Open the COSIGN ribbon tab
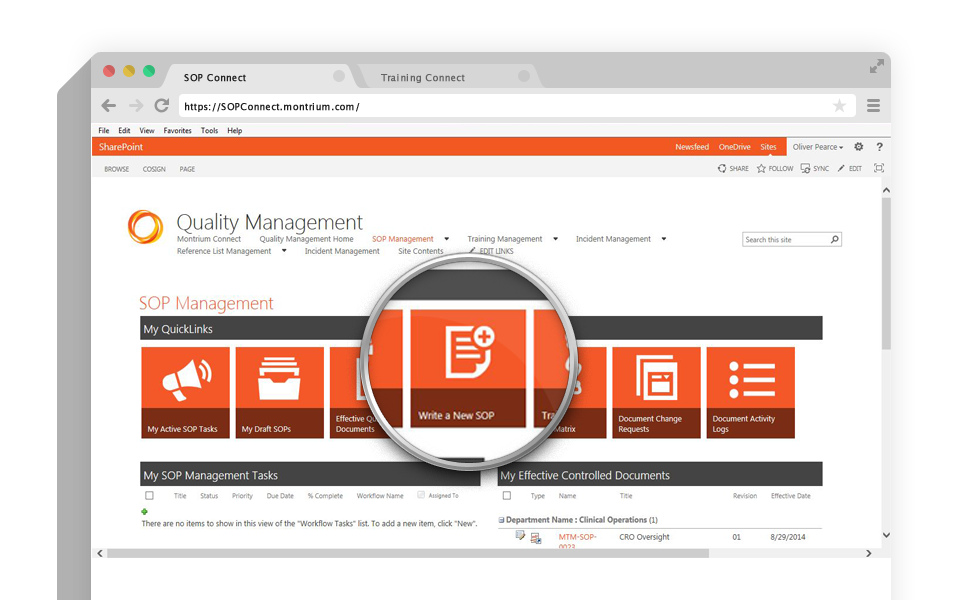The height and width of the screenshot is (600, 960). 154,169
